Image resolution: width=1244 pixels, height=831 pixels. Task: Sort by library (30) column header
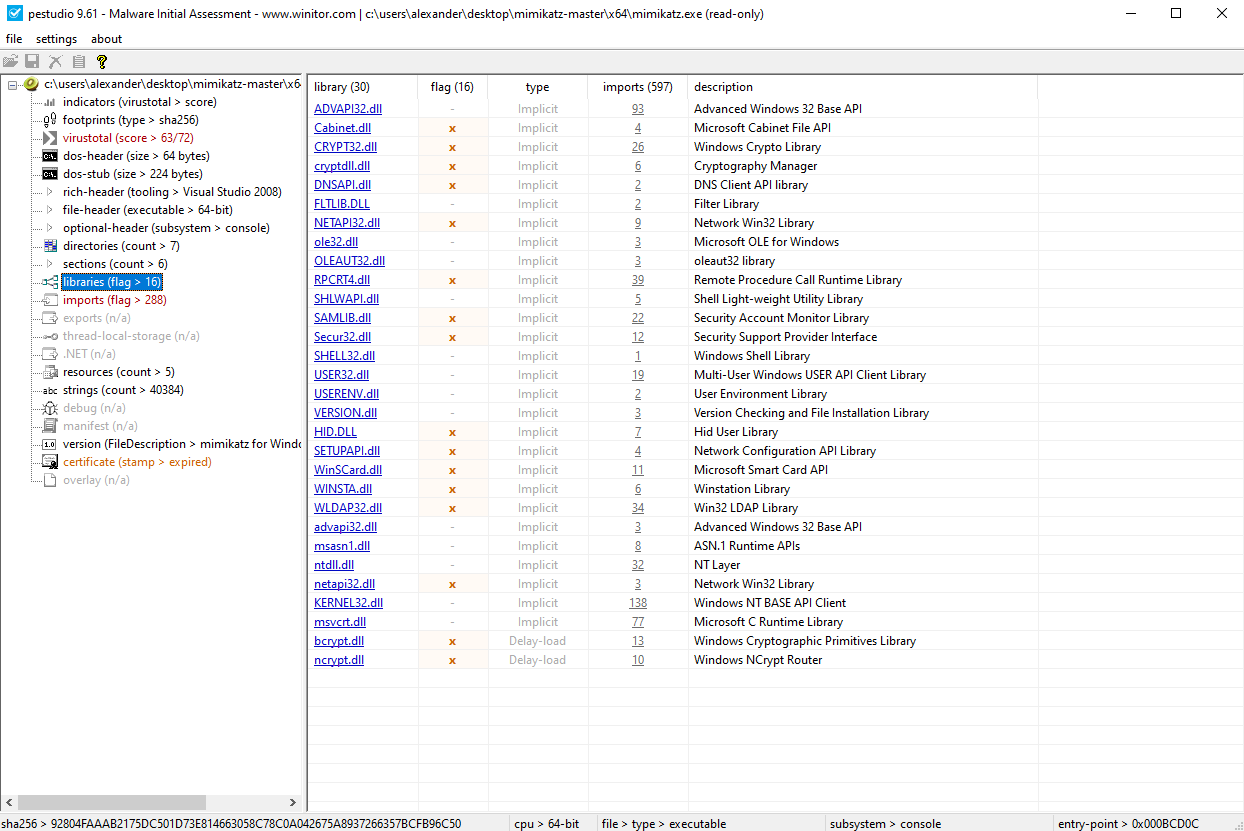click(x=362, y=87)
